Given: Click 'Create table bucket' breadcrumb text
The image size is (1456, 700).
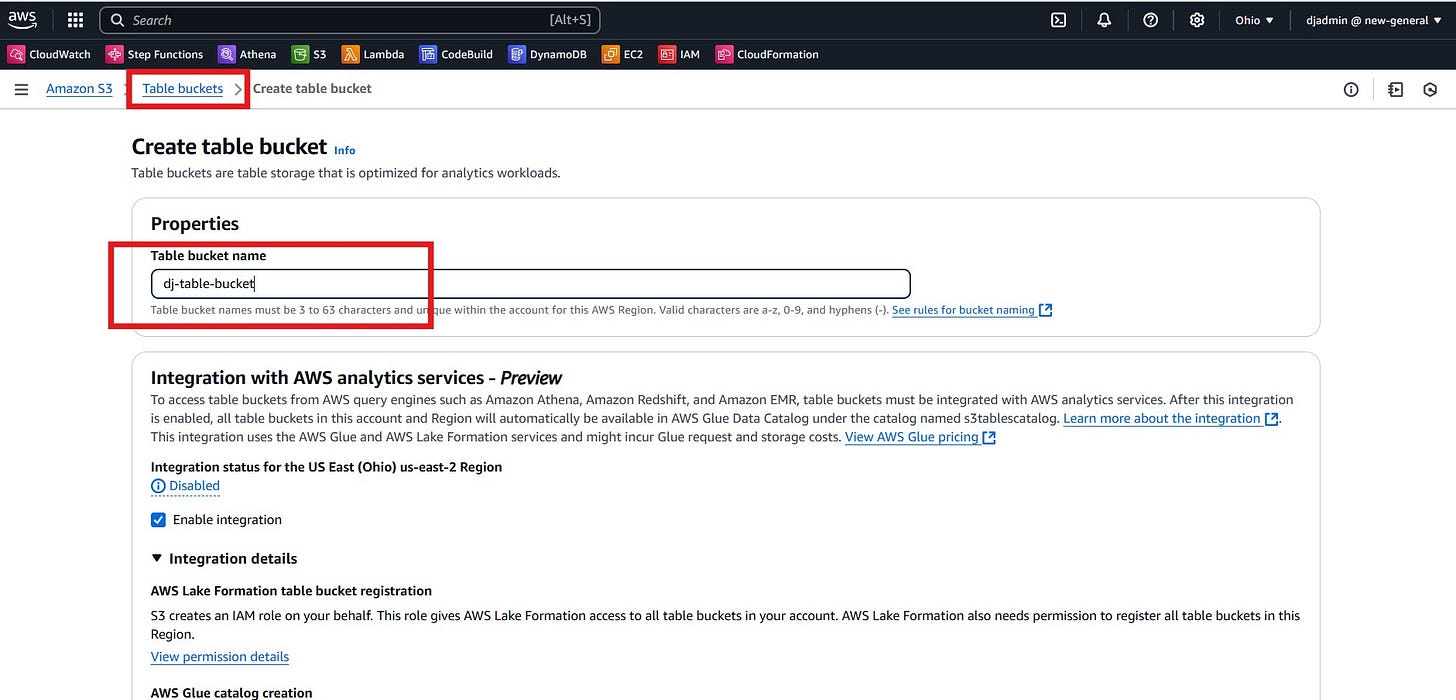Looking at the screenshot, I should coord(312,89).
